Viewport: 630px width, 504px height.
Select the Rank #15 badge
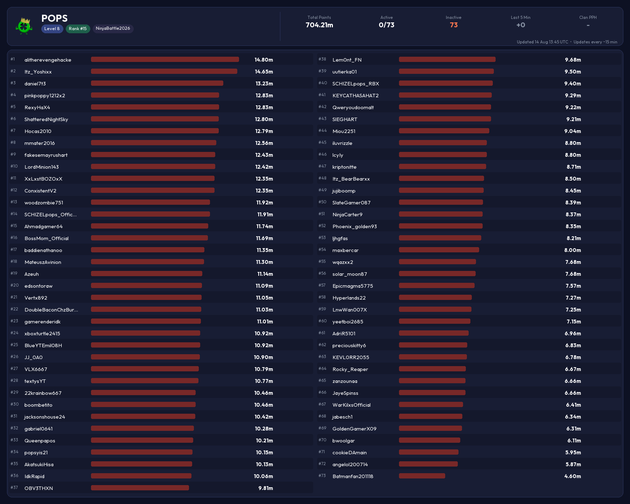78,29
